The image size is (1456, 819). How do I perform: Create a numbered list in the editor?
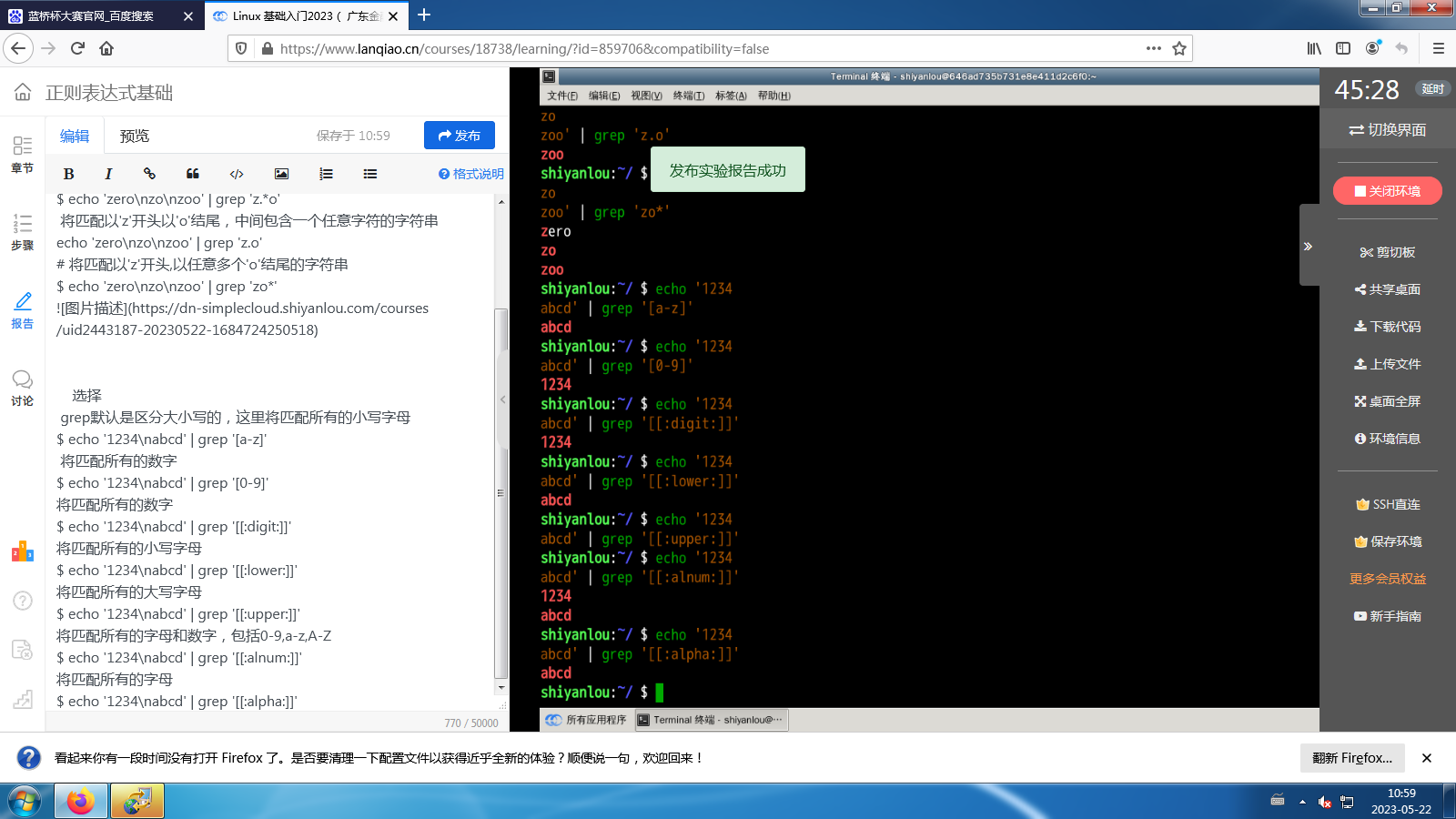(326, 174)
